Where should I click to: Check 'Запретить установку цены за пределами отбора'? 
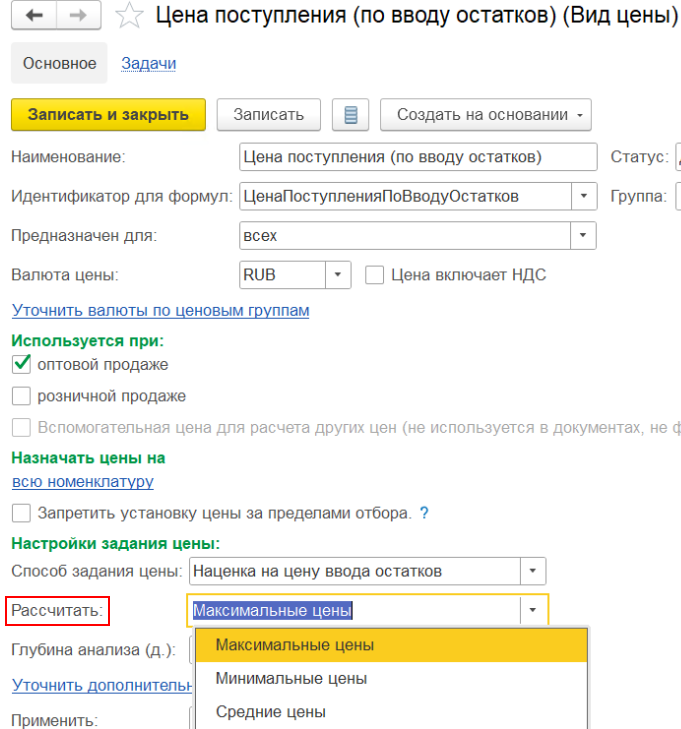coord(21,513)
